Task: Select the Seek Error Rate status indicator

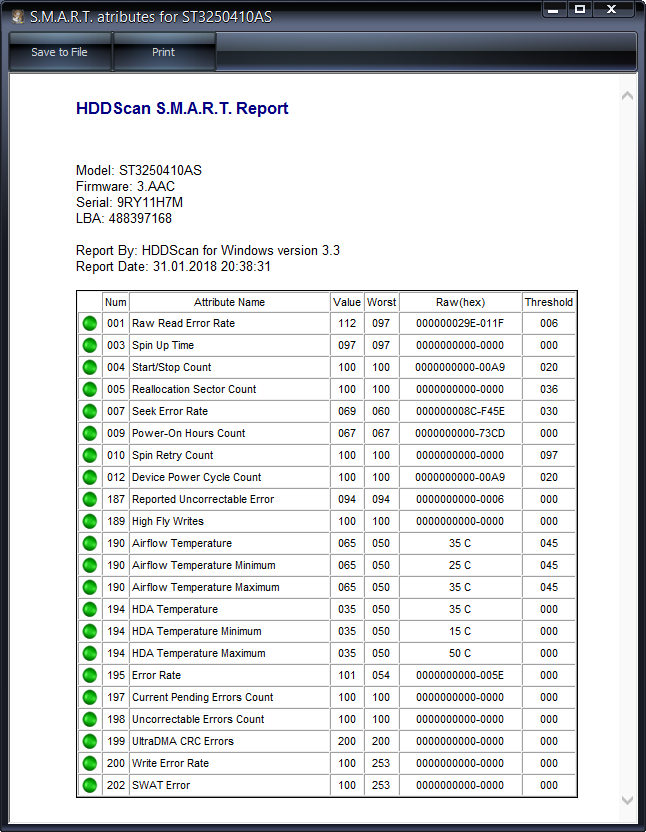Action: tap(89, 411)
